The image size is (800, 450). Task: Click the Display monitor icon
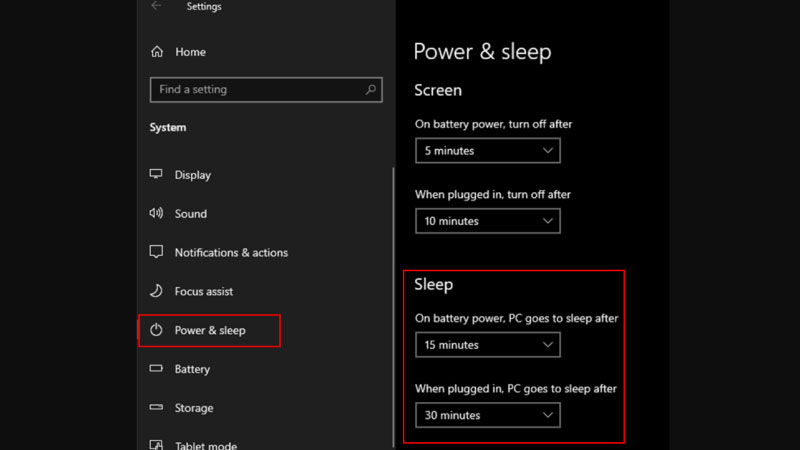(x=156, y=174)
